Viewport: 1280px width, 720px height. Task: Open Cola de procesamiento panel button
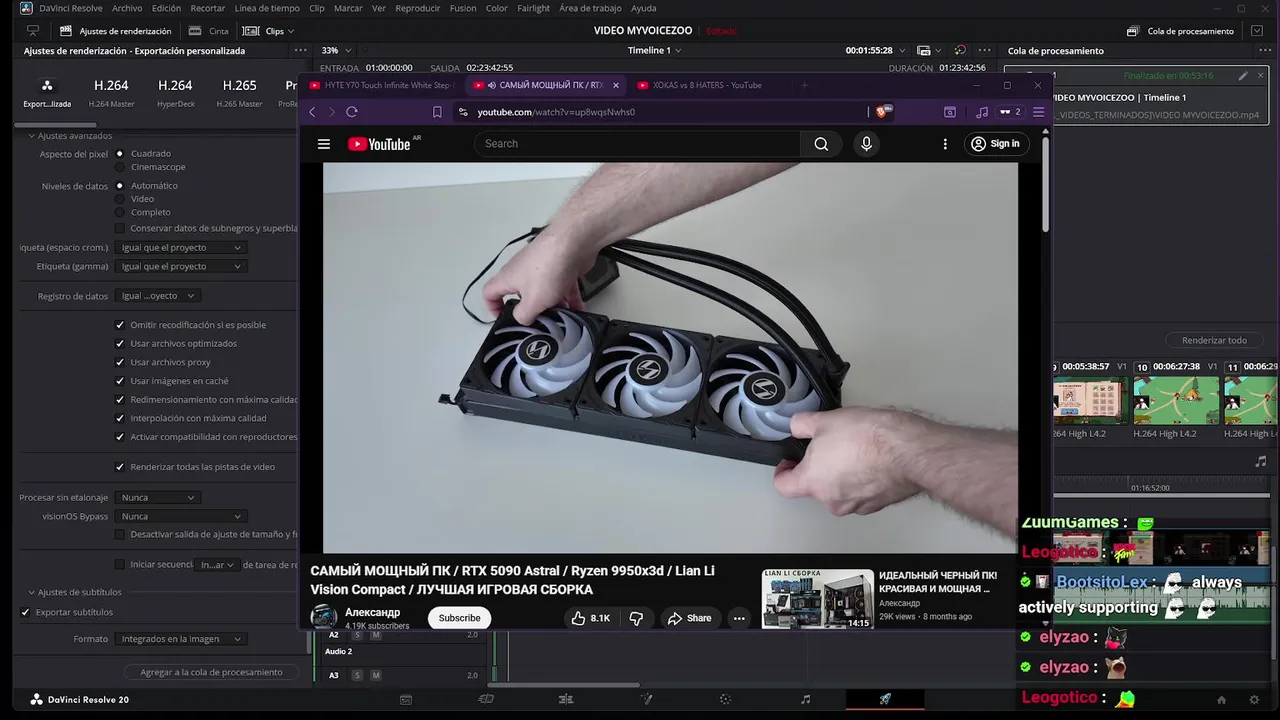1180,31
